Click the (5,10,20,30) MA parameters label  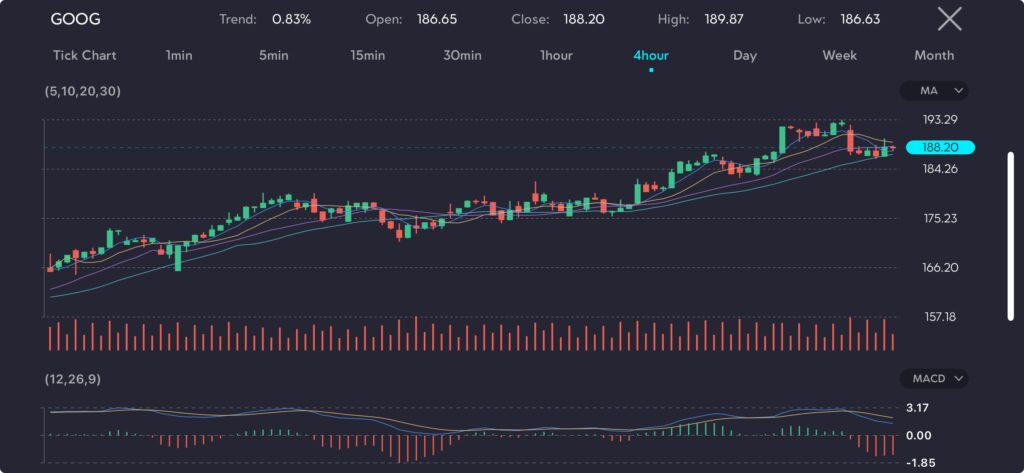pos(84,91)
